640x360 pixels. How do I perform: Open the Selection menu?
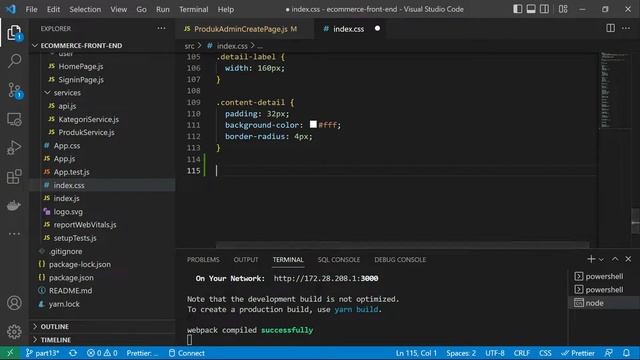pos(85,9)
